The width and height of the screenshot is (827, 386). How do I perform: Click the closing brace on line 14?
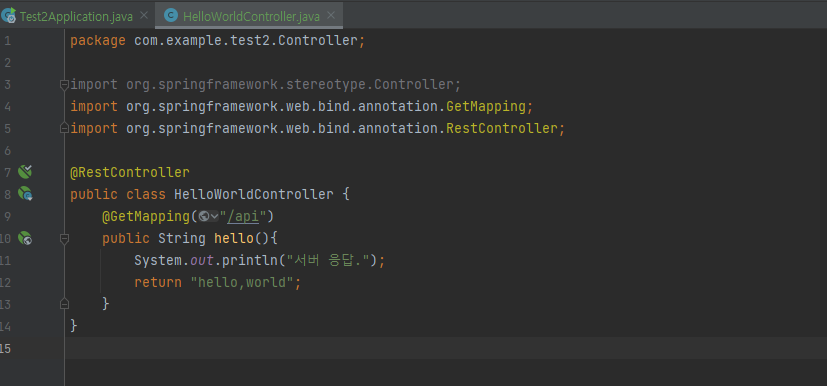[74, 326]
